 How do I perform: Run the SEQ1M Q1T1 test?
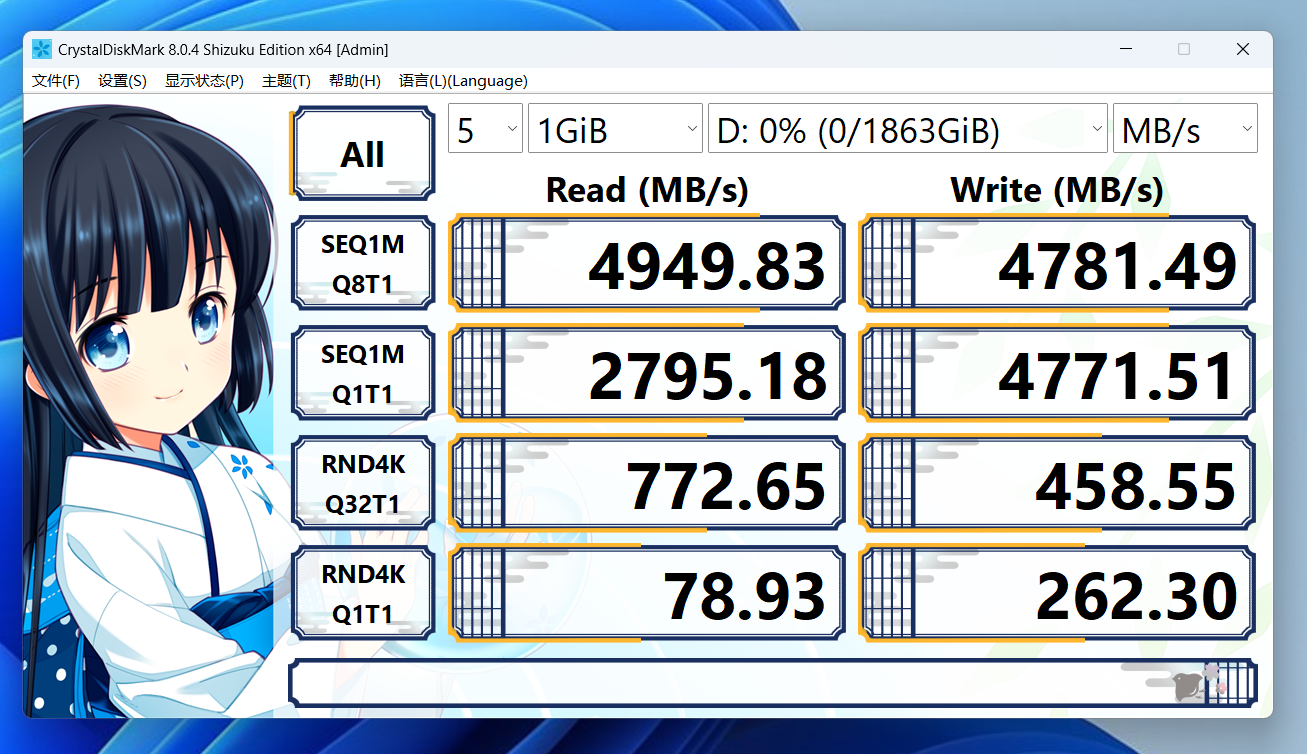(x=363, y=374)
